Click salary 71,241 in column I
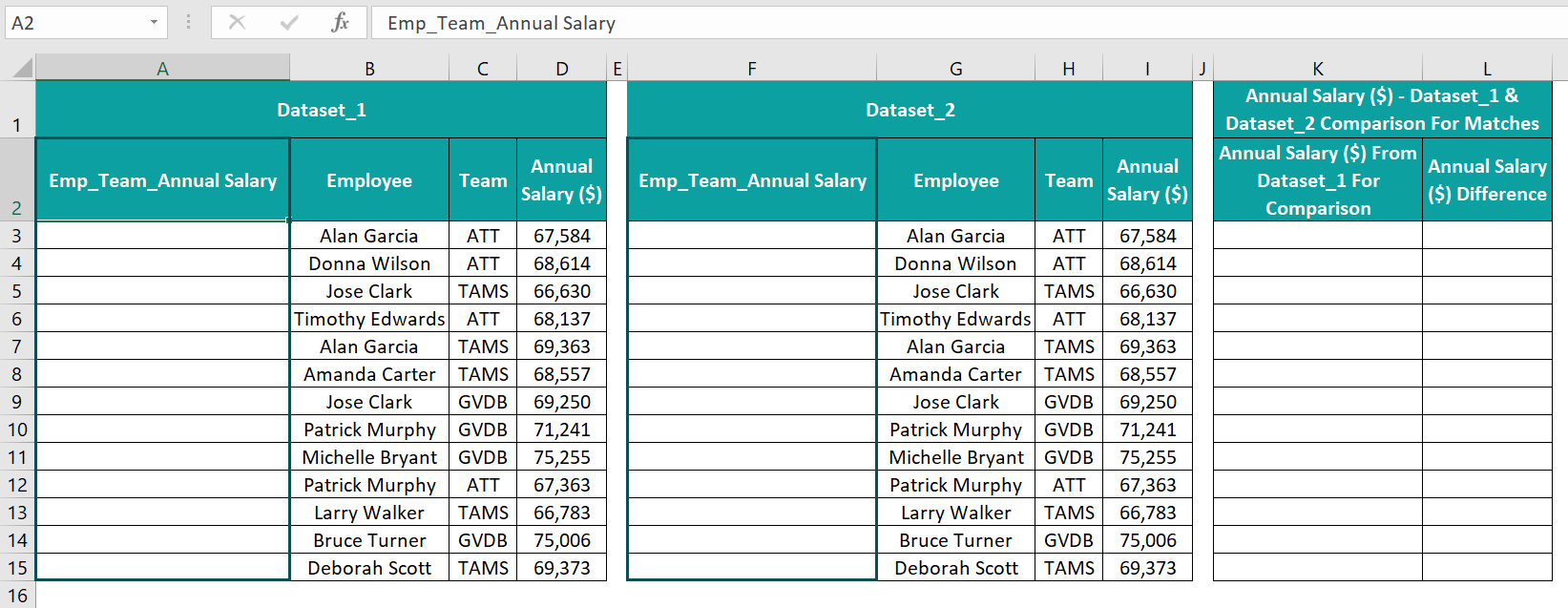 point(1147,430)
